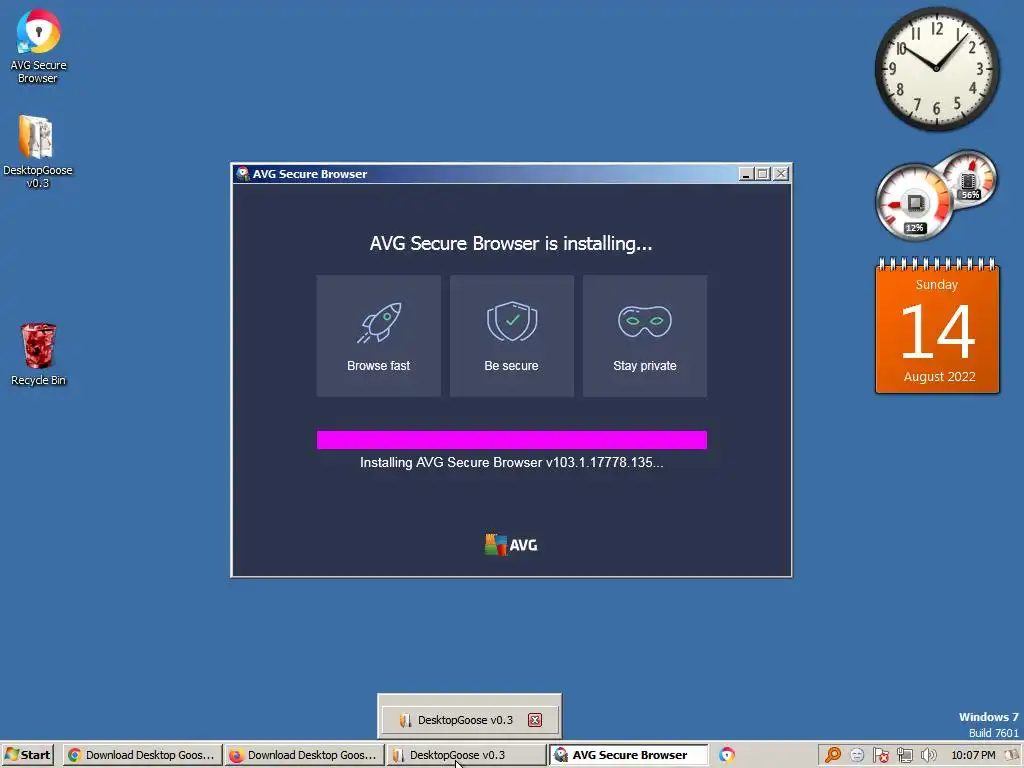
Task: Open the volume speaker tray icon
Action: coord(928,755)
